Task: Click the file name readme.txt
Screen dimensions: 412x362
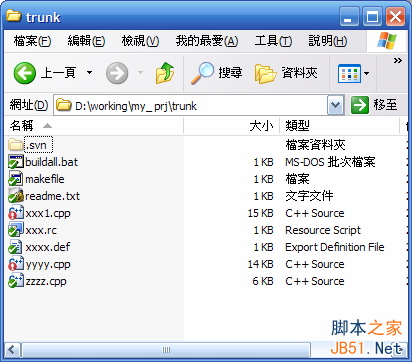Action: 52,196
